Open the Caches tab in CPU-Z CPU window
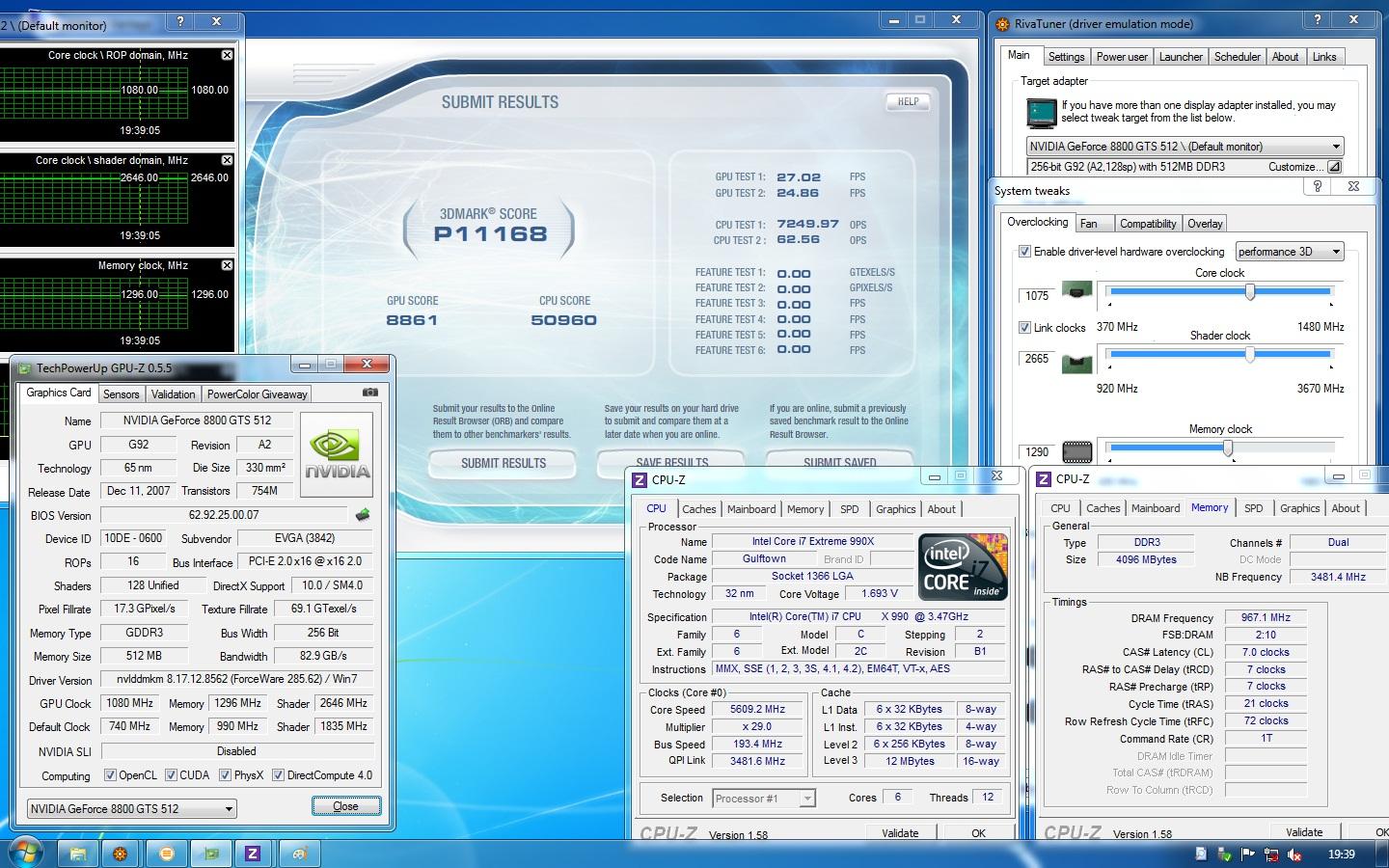 (699, 509)
